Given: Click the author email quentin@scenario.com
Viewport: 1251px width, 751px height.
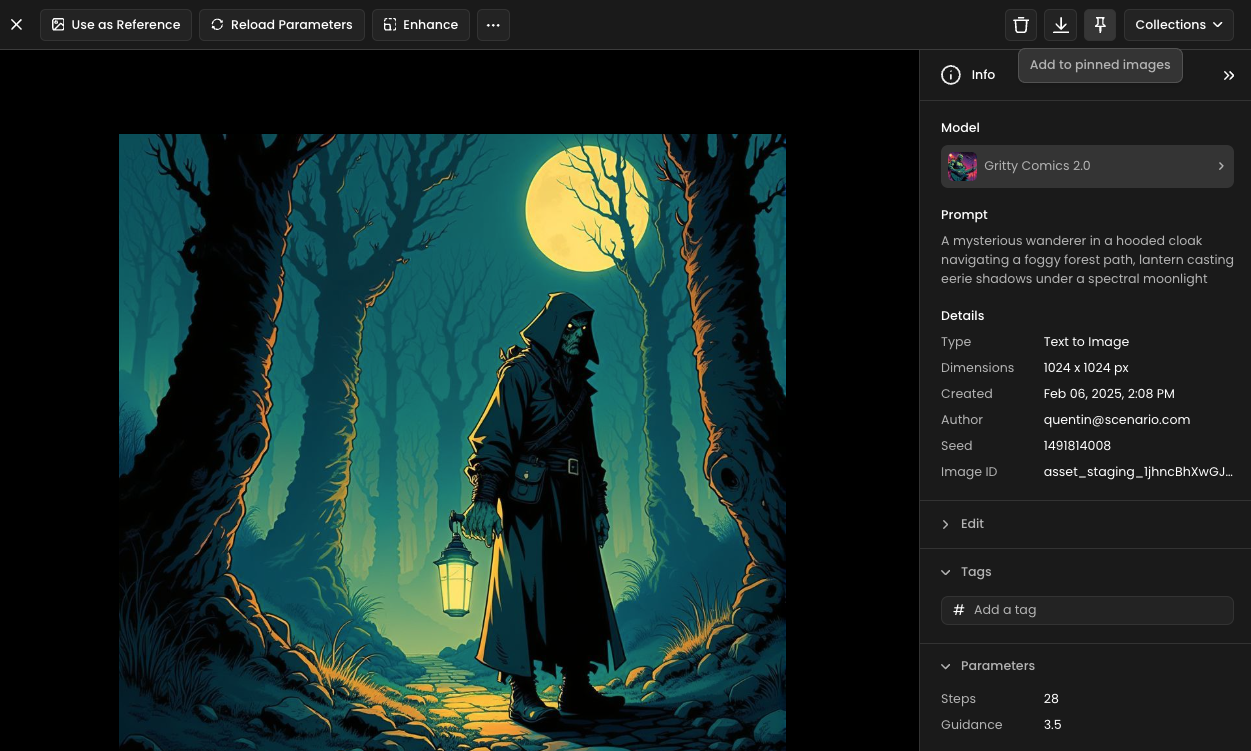Looking at the screenshot, I should 1116,420.
